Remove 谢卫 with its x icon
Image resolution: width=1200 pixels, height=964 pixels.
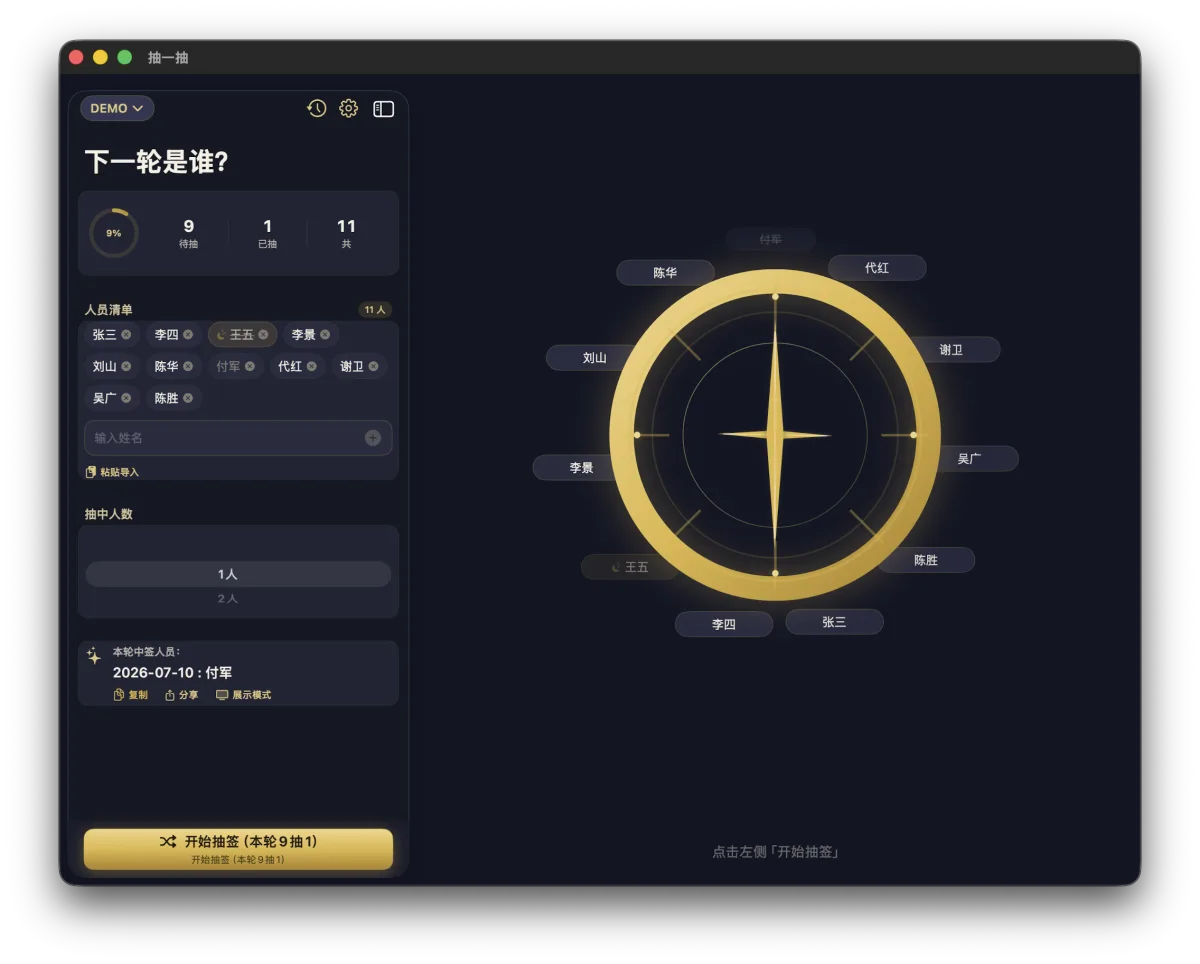pyautogui.click(x=374, y=366)
